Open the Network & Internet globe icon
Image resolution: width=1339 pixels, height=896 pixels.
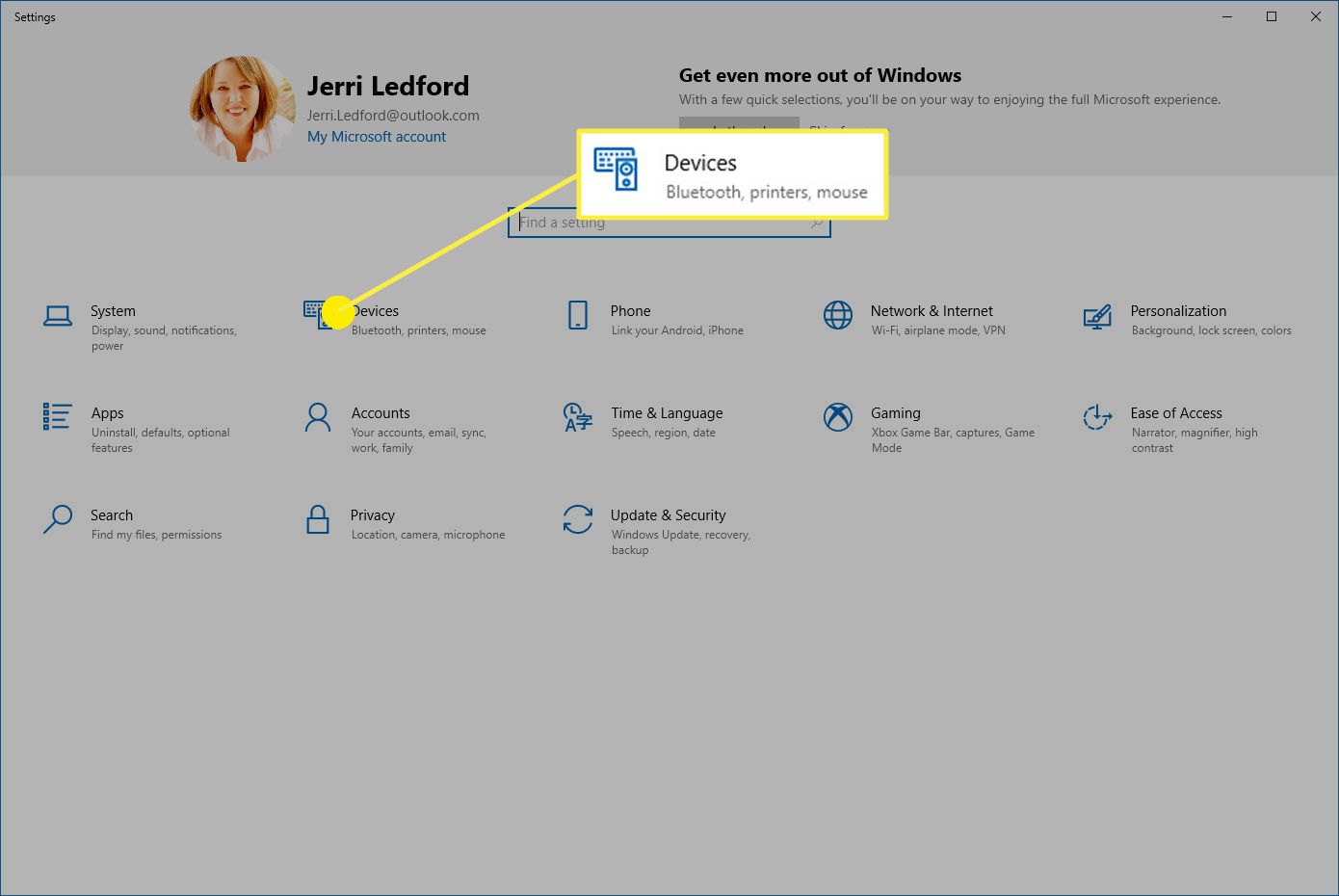coord(838,315)
